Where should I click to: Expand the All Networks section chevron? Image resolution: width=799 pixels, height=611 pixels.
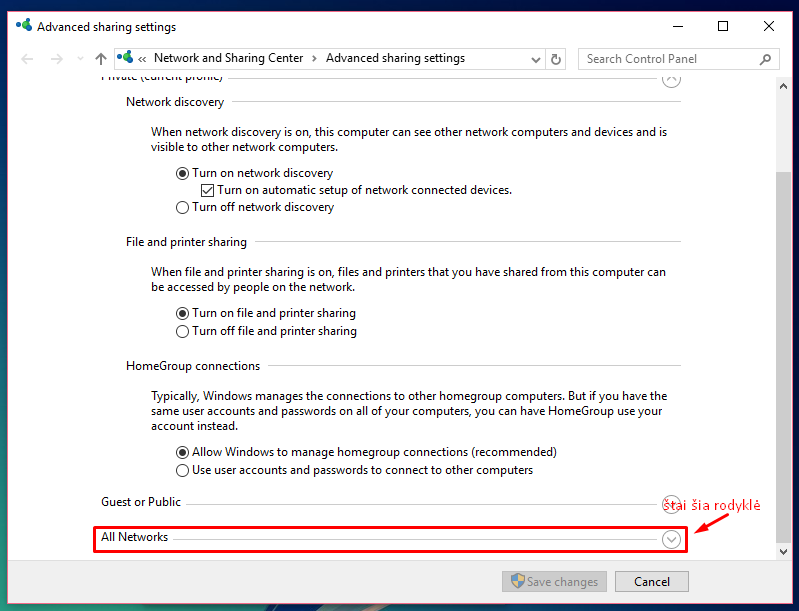coord(671,539)
